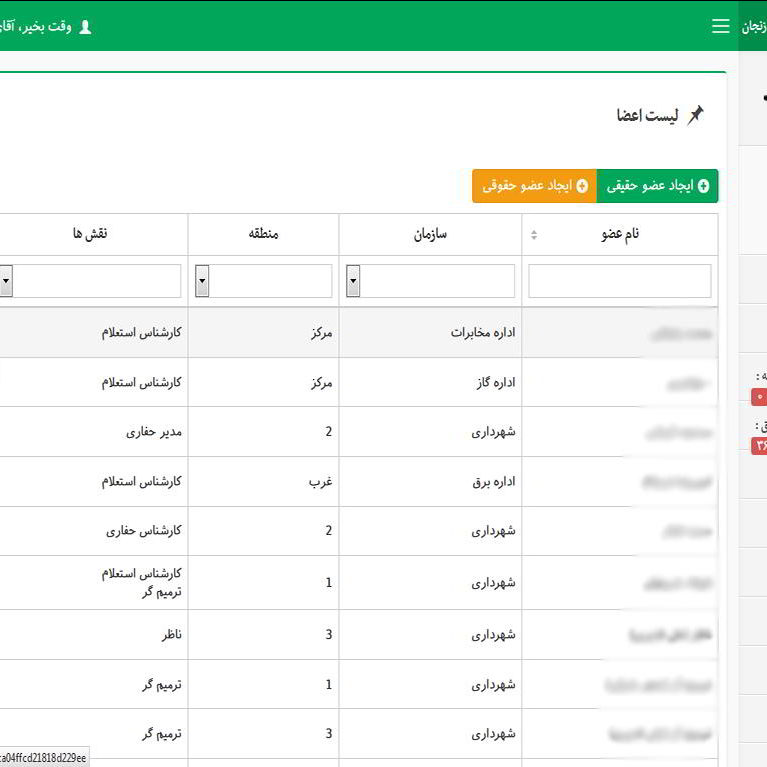The image size is (767, 767).
Task: Click the منطقه column header
Action: pyautogui.click(x=263, y=234)
